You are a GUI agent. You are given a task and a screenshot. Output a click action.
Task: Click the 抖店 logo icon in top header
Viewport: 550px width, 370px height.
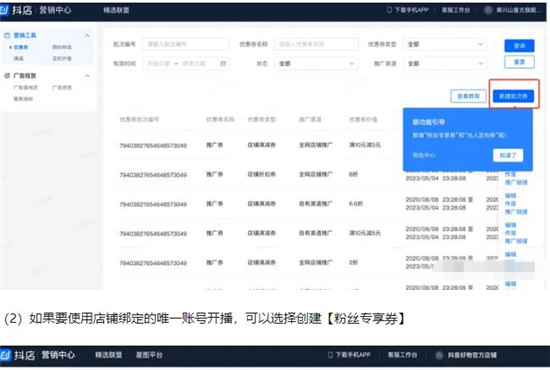click(x=4, y=10)
